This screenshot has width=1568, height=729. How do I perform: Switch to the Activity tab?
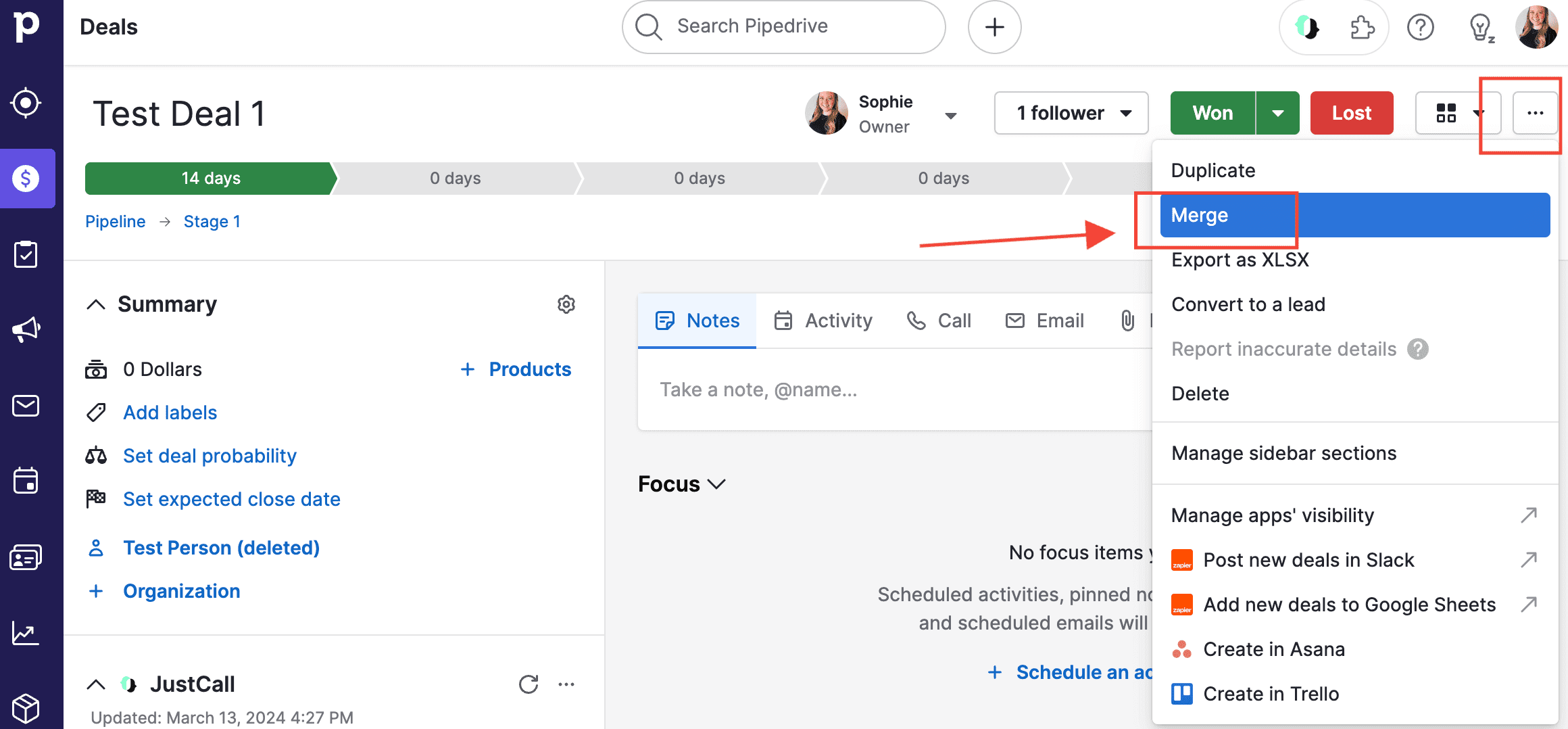823,321
